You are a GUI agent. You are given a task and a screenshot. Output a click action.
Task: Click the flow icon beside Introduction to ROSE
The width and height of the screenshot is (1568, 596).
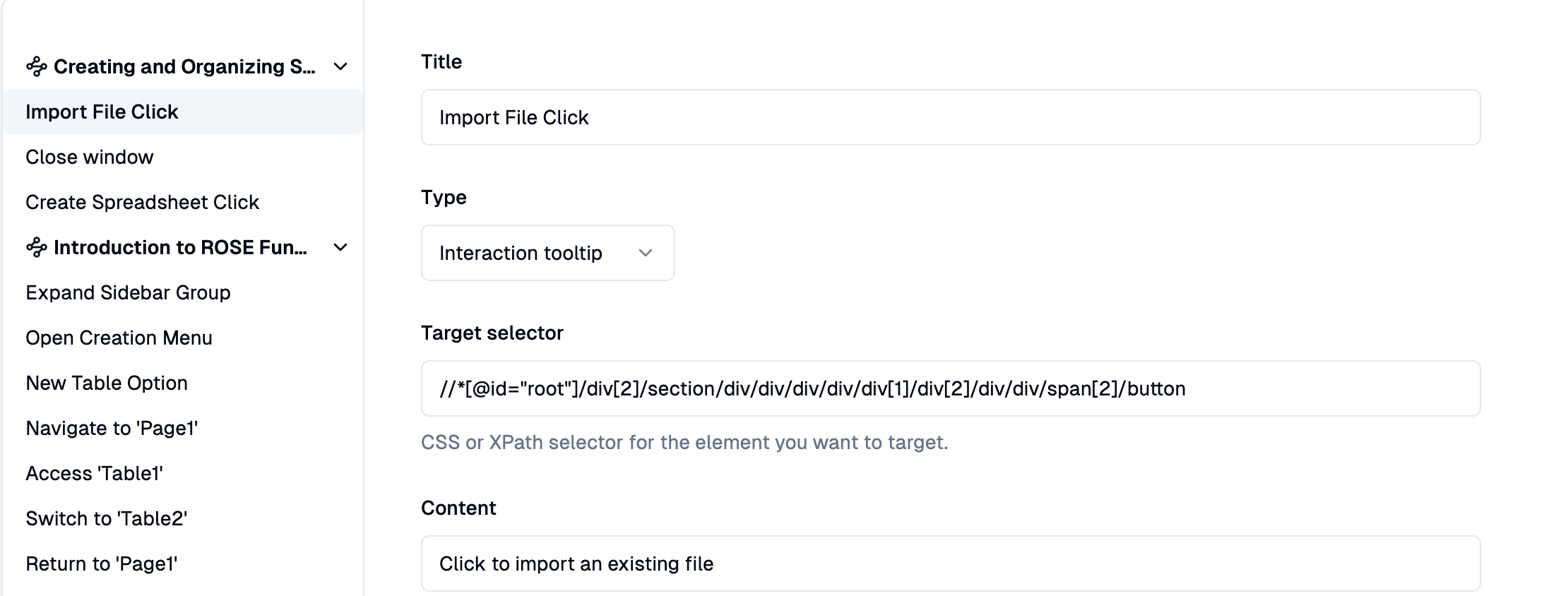point(37,247)
